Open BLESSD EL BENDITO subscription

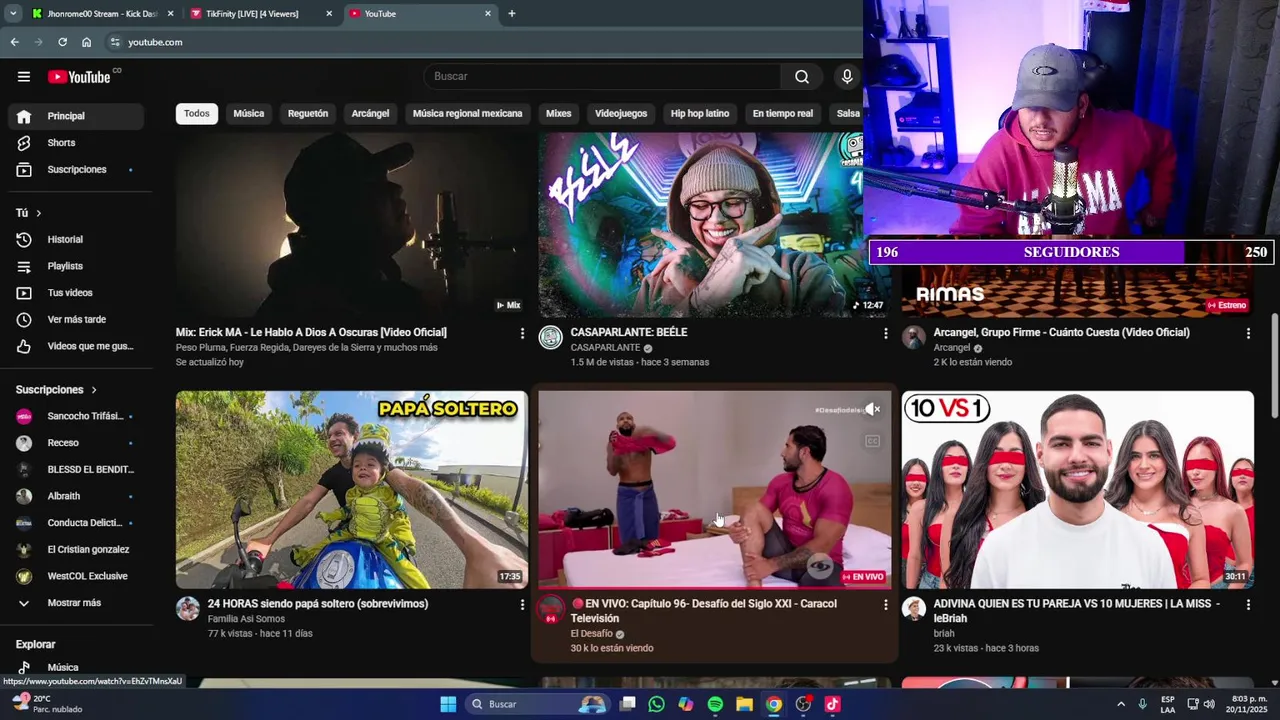click(76, 470)
